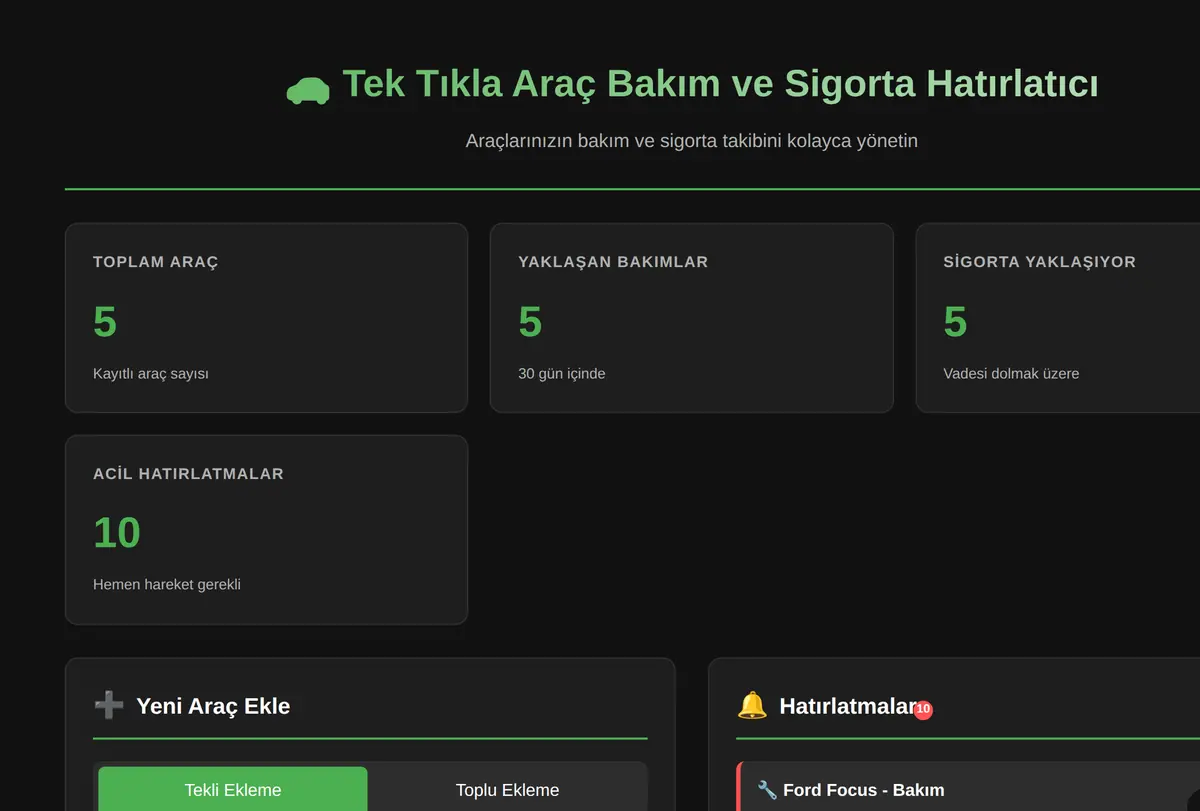Click the subtitle about bakım ve sigorta takibini
1200x811 pixels.
pyautogui.click(x=691, y=141)
